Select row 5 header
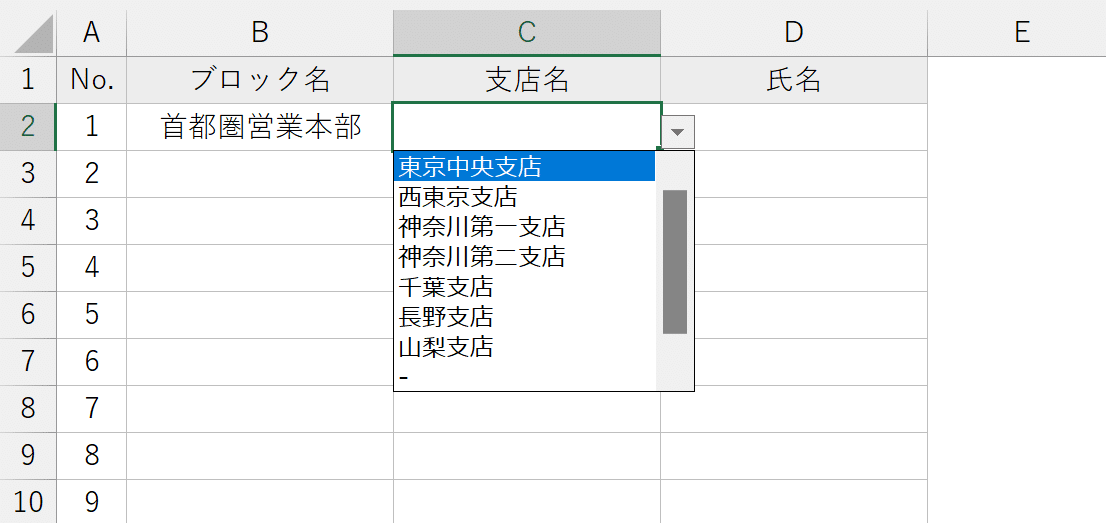 28,267
